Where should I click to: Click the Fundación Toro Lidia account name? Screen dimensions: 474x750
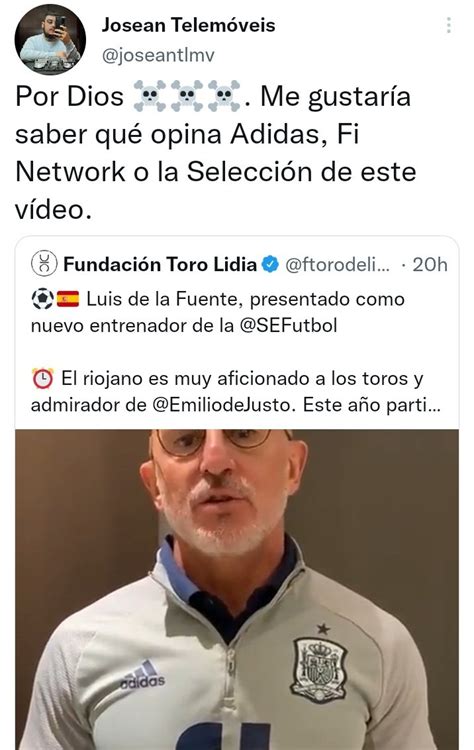[160, 264]
